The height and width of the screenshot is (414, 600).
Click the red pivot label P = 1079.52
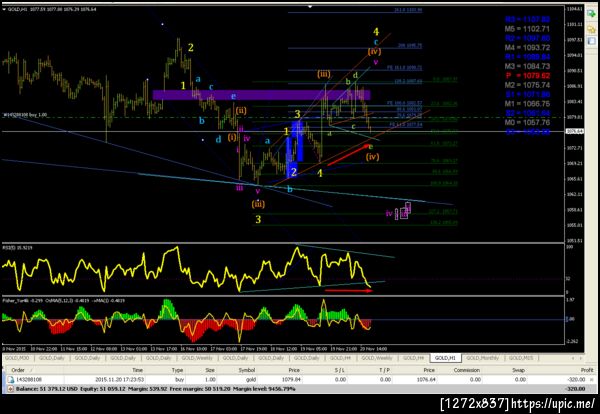coord(527,75)
